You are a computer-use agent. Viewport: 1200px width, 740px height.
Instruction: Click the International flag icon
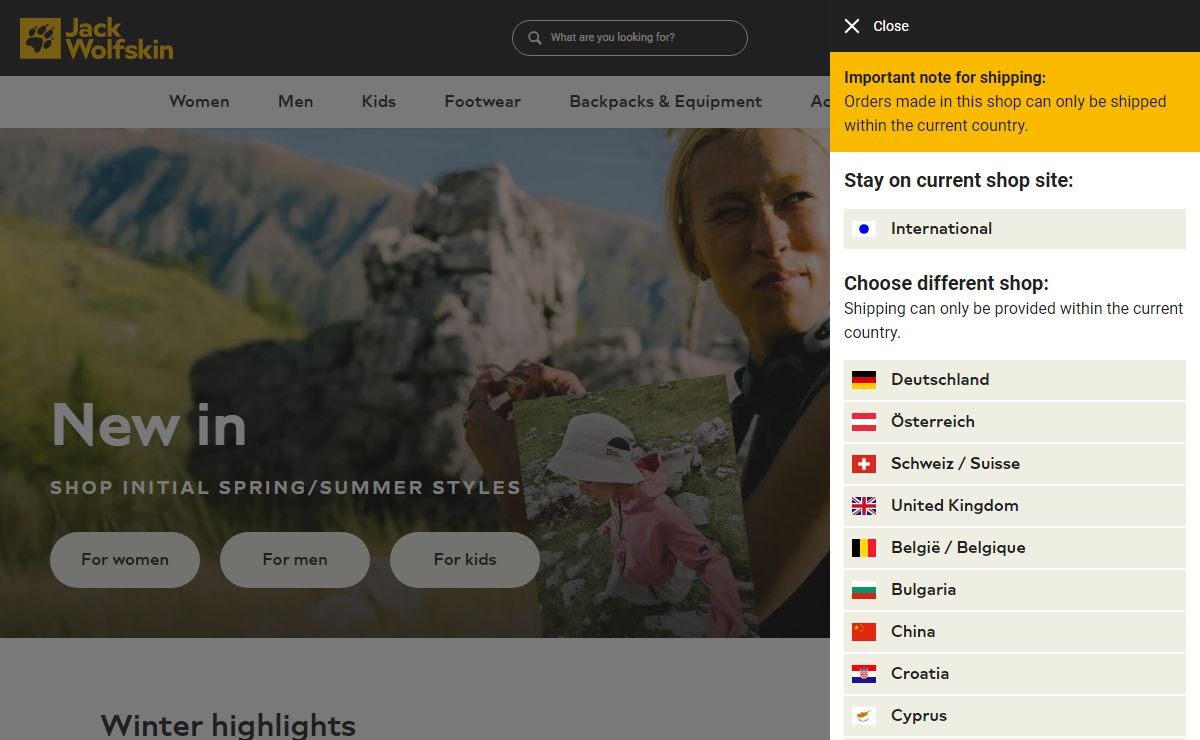(x=864, y=229)
